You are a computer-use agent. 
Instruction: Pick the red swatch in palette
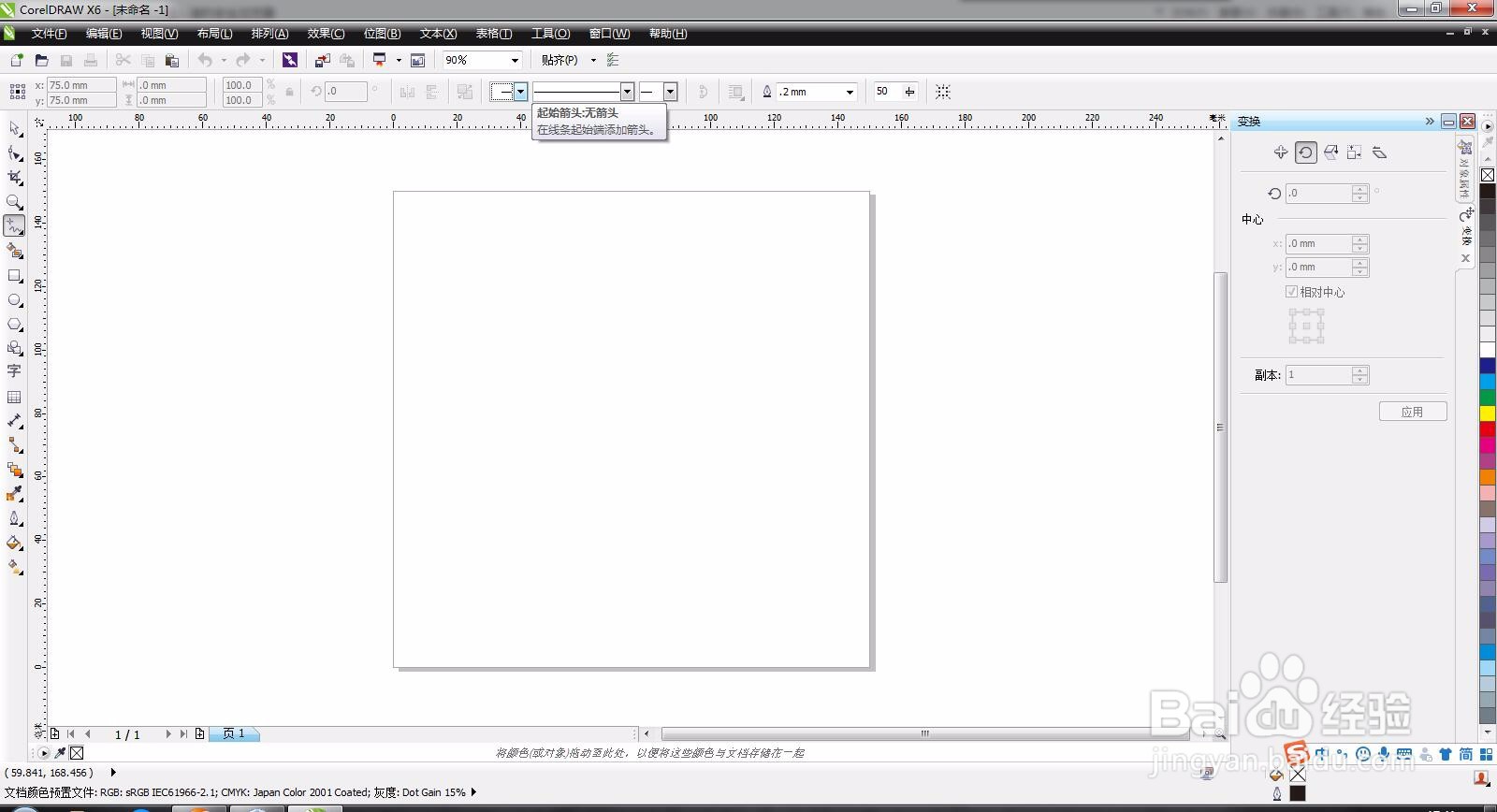[x=1487, y=428]
